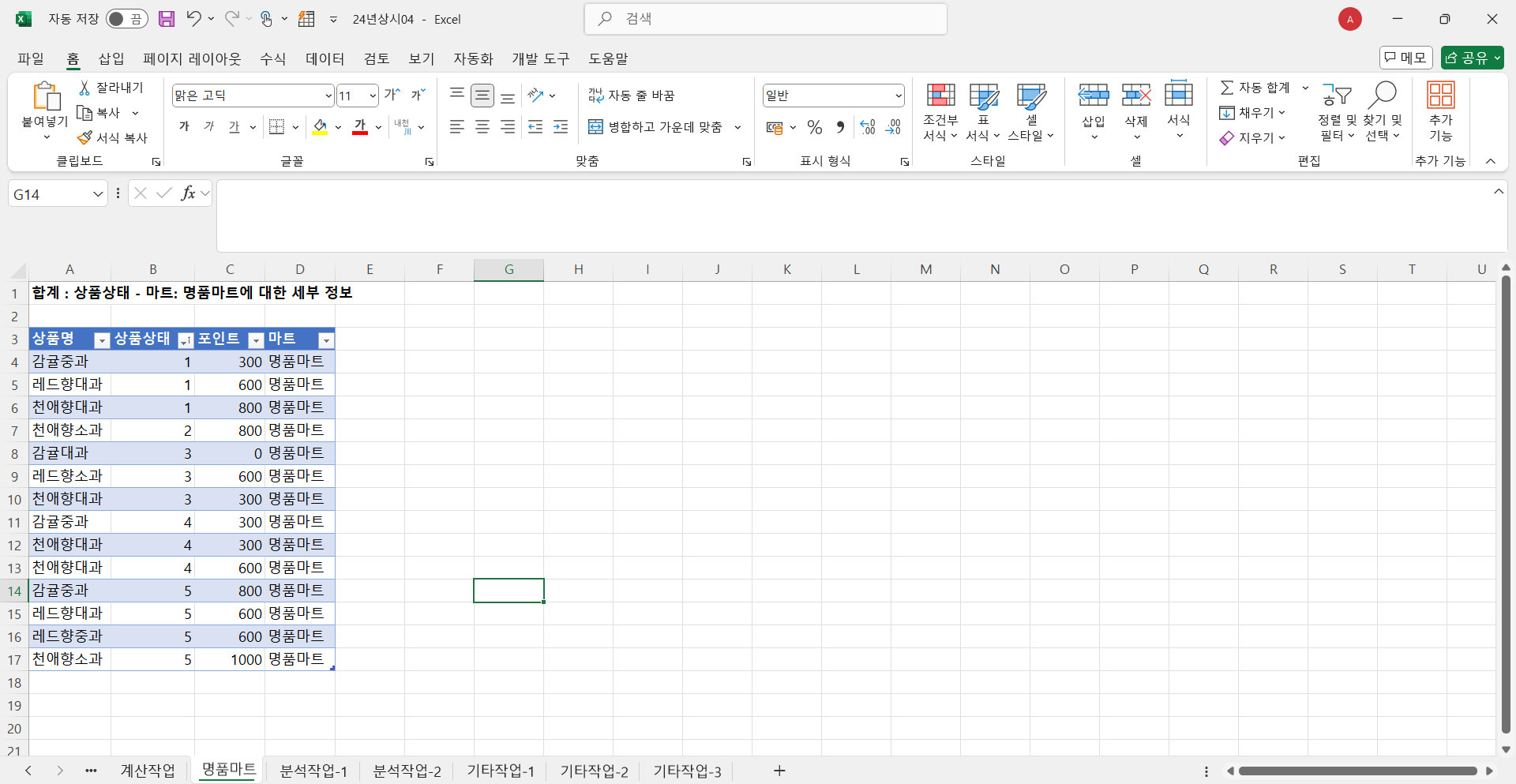Toggle Wrap Text (자동 줄 바꿈)
This screenshot has height=784, width=1516.
coord(631,96)
